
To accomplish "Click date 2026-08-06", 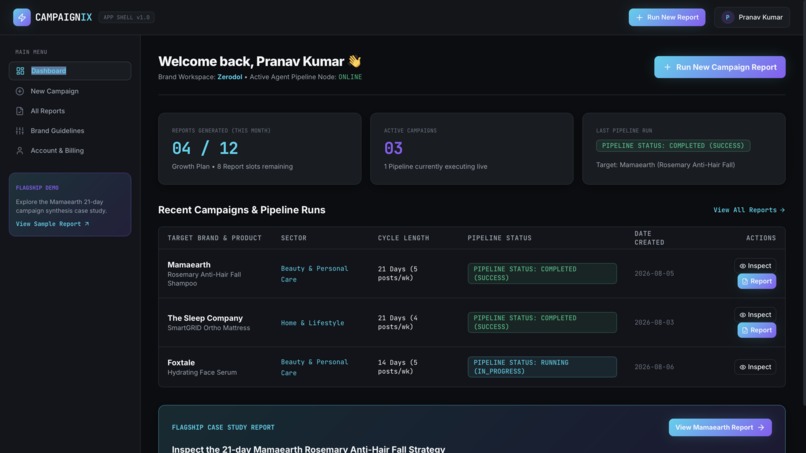I will coord(654,367).
